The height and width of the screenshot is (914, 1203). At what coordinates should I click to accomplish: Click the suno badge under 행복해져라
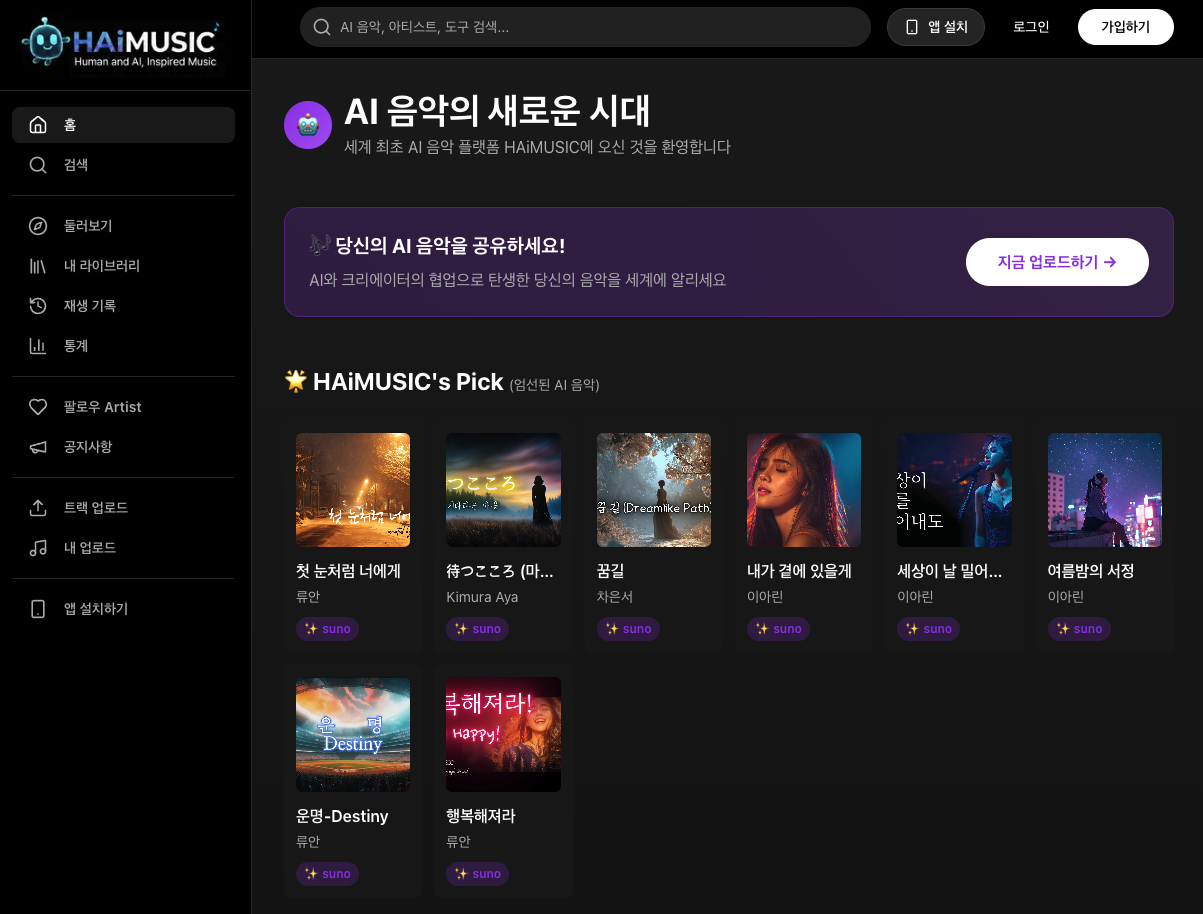(477, 874)
